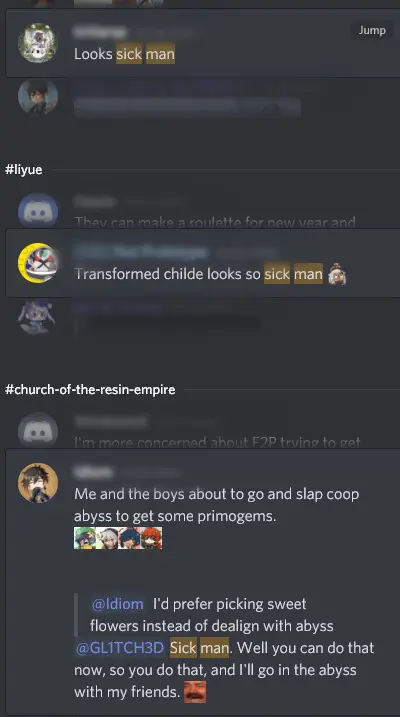
Task: Click the white-haired character emoji
Action: point(107,538)
